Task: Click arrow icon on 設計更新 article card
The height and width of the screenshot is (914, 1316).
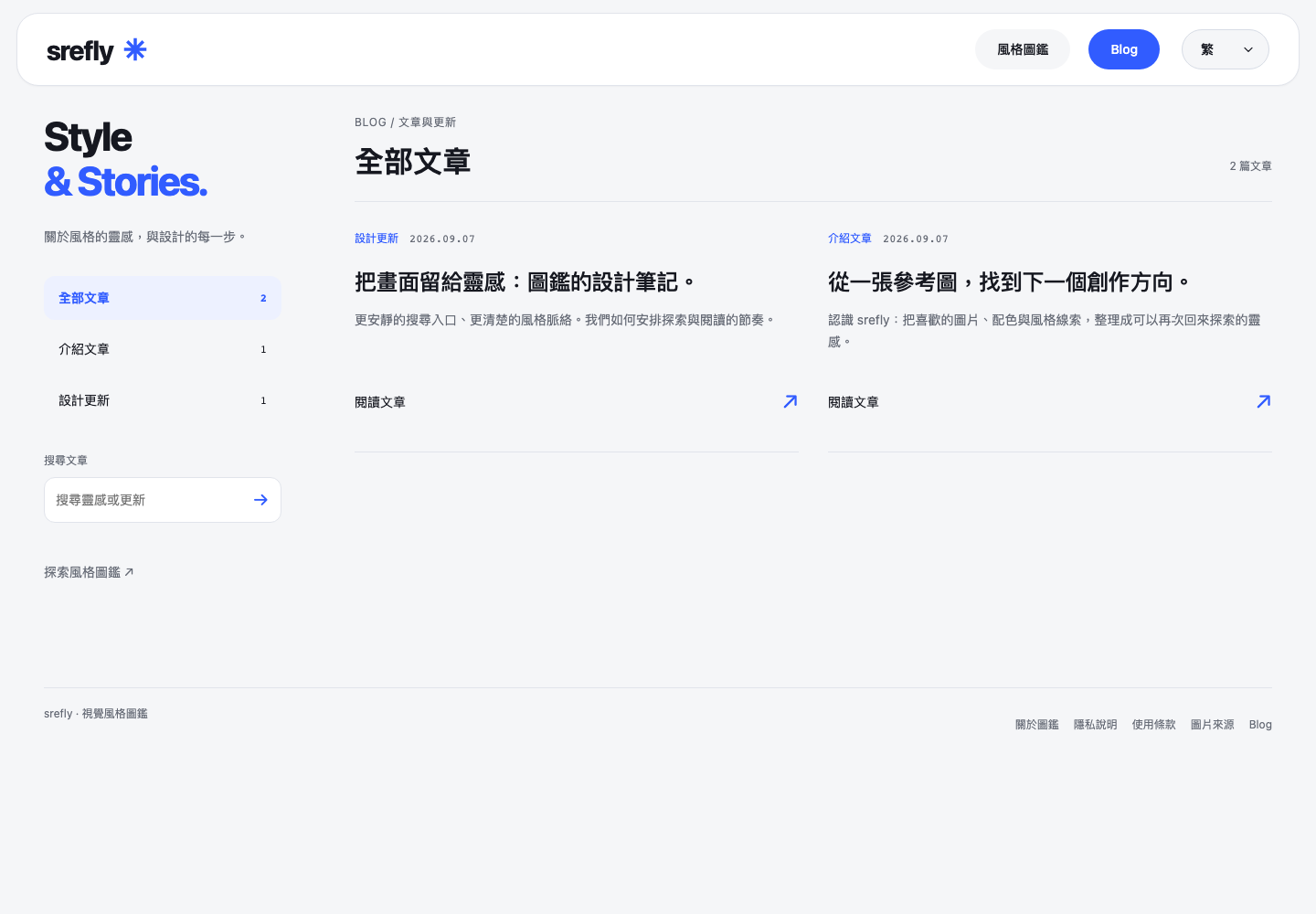Action: coord(791,401)
